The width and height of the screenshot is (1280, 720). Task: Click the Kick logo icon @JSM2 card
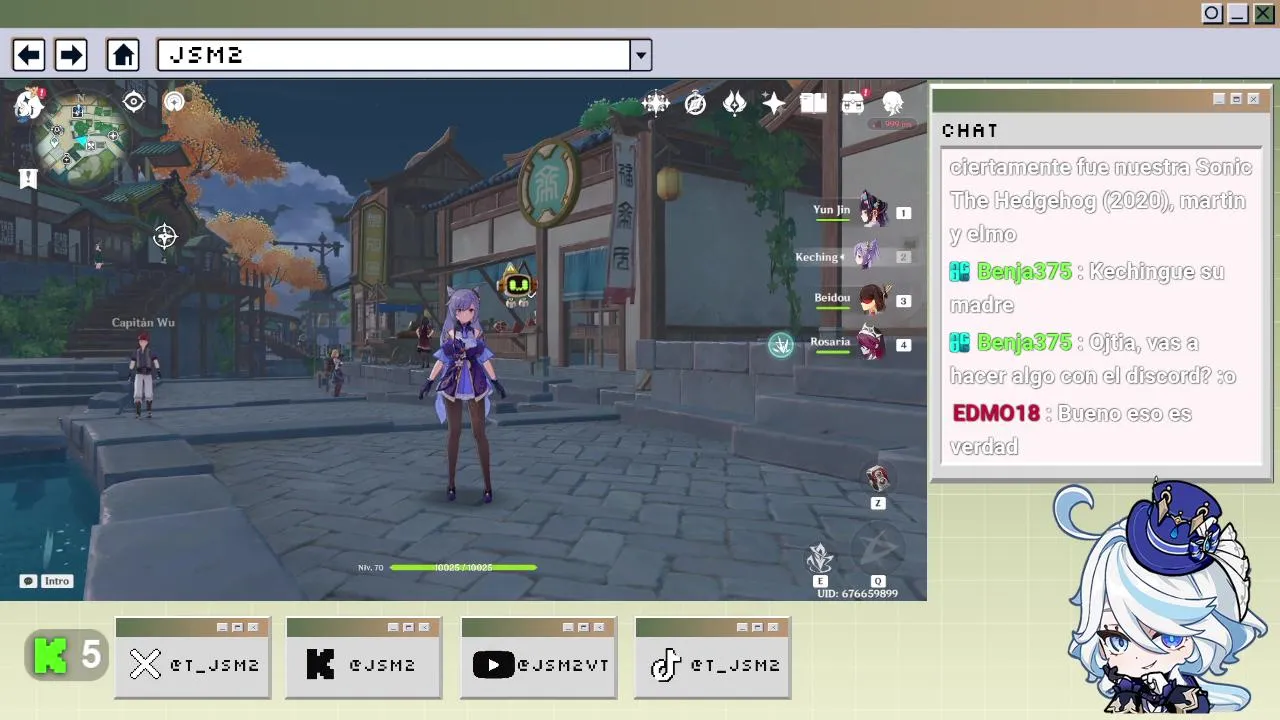[x=320, y=665]
